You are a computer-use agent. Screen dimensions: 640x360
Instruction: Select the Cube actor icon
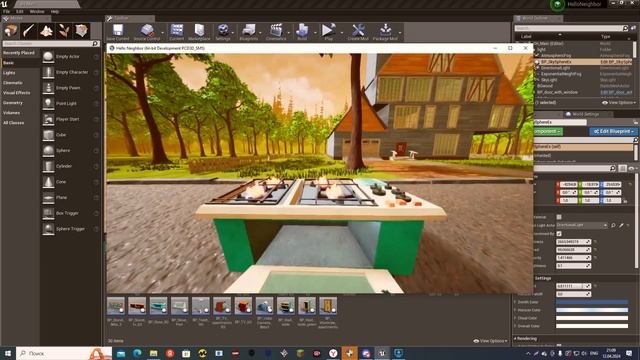pyautogui.click(x=48, y=135)
